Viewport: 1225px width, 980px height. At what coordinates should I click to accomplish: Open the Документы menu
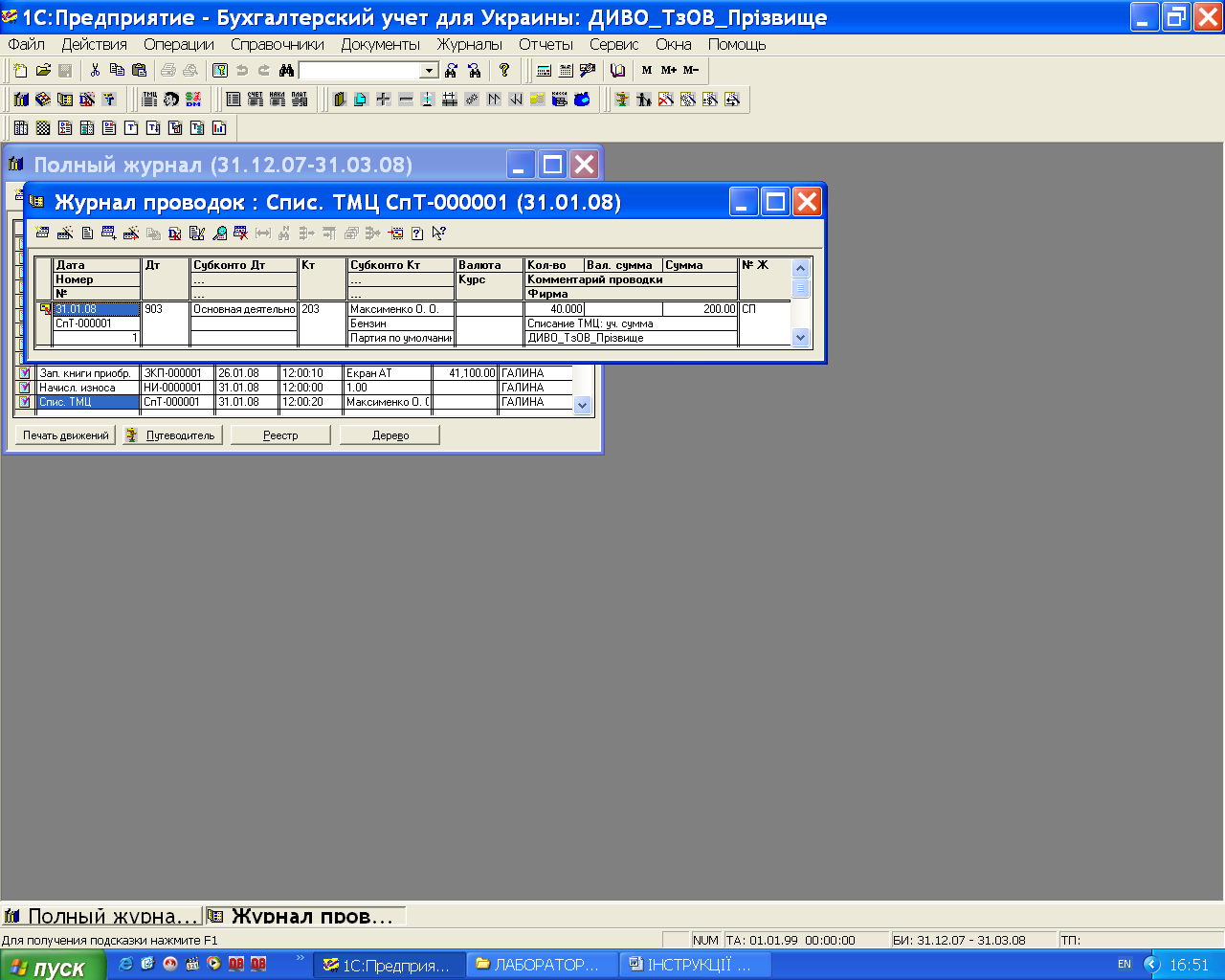pos(381,44)
